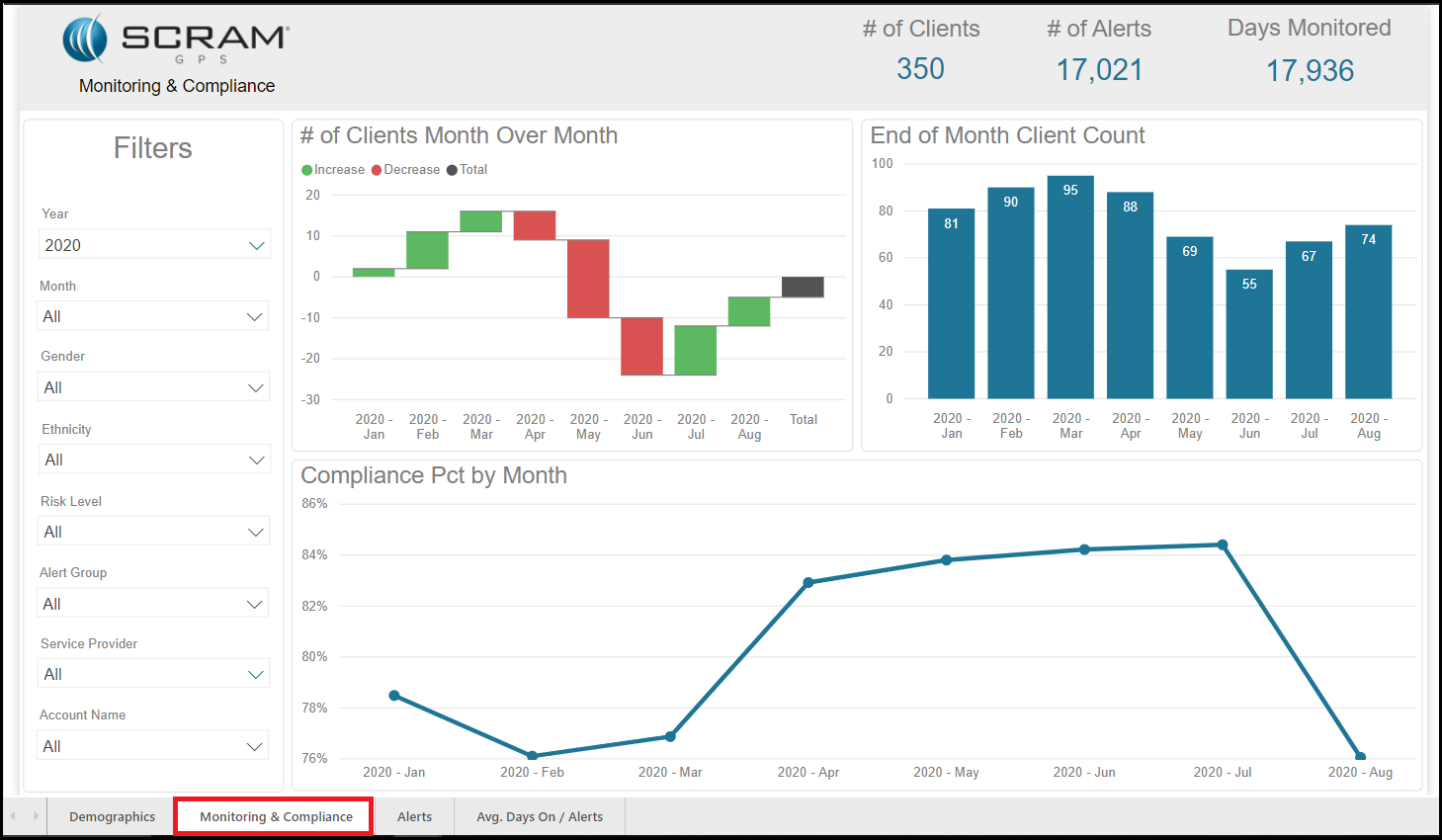
Task: Expand the Account Name dropdown
Action: (x=153, y=746)
